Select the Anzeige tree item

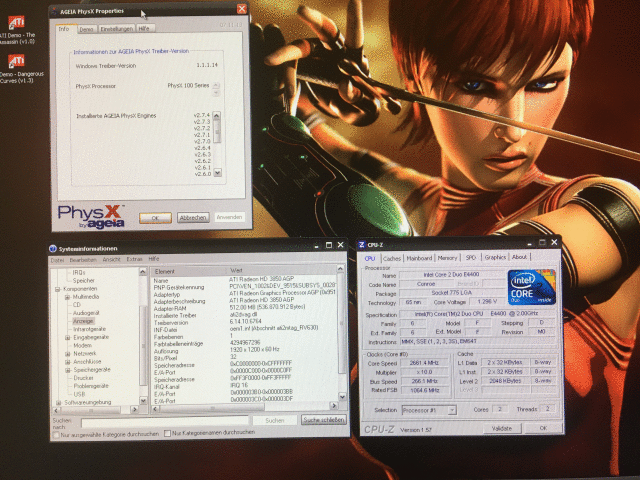[83, 321]
